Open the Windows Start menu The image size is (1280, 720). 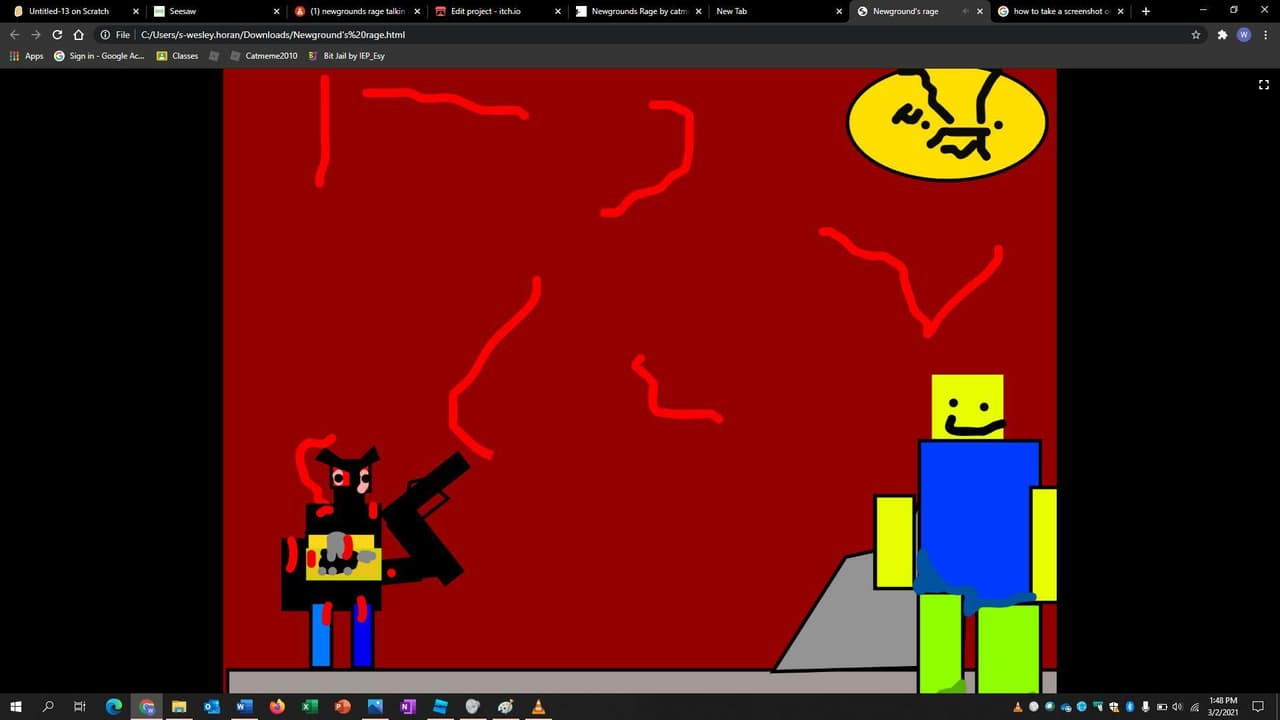(16, 706)
